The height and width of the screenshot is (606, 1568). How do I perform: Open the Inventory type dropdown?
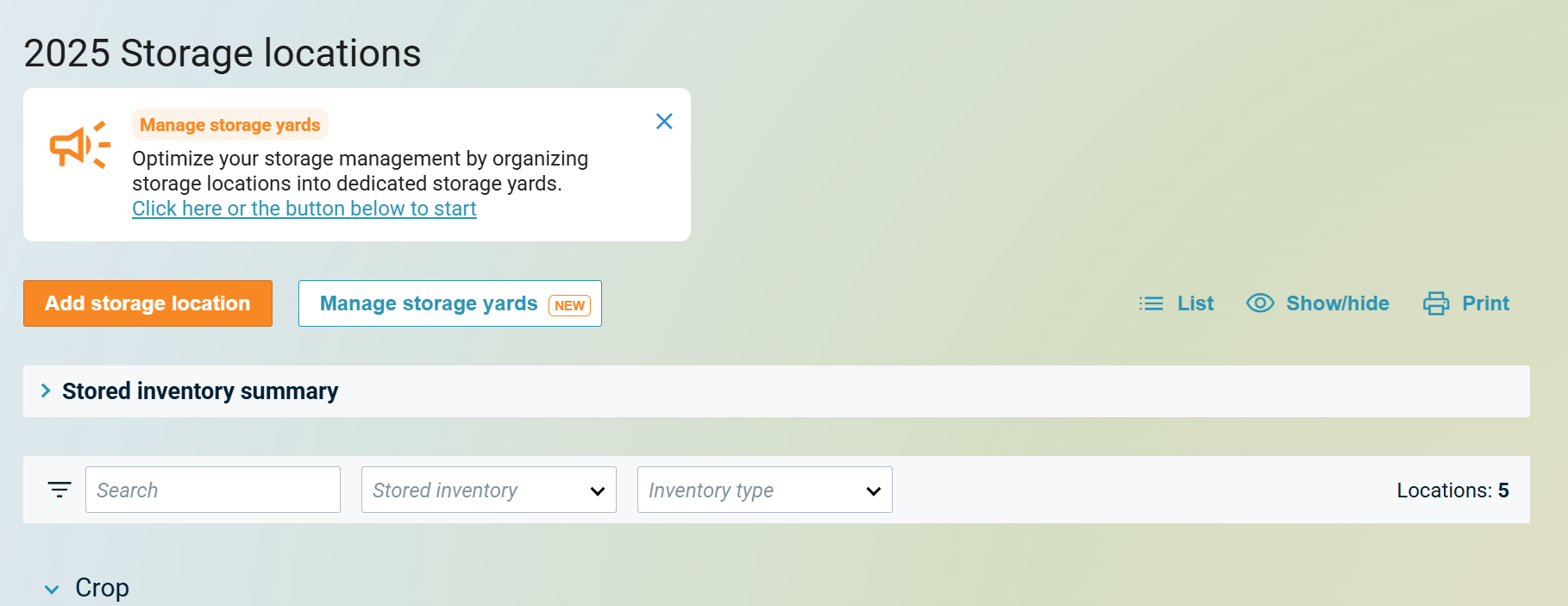(x=764, y=490)
